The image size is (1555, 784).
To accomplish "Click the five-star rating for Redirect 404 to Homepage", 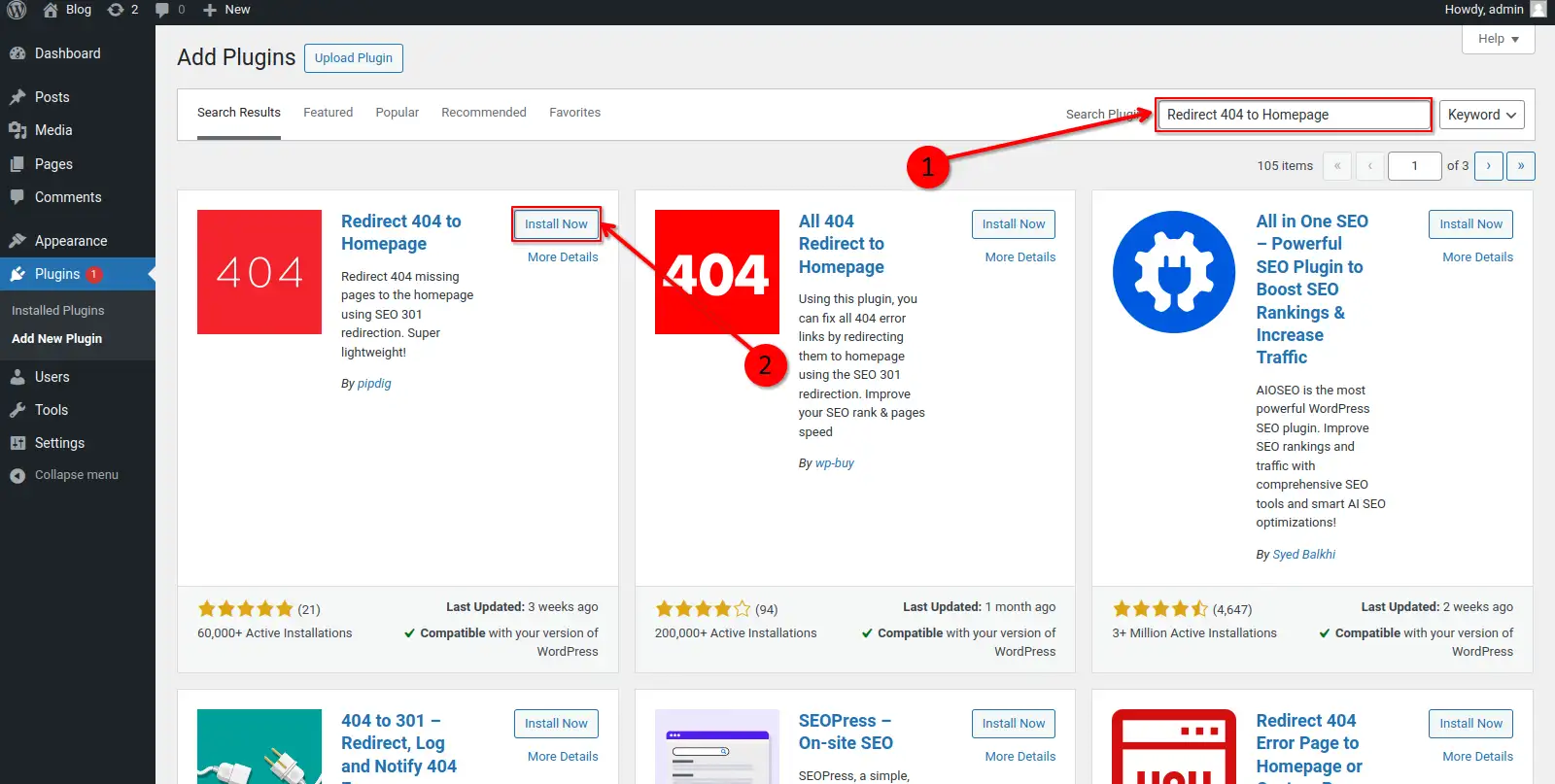I will tap(246, 609).
